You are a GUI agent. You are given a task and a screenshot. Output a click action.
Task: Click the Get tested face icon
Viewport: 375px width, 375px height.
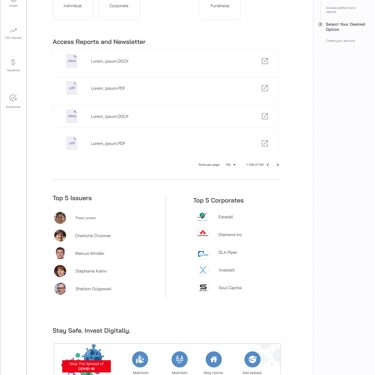tap(252, 359)
